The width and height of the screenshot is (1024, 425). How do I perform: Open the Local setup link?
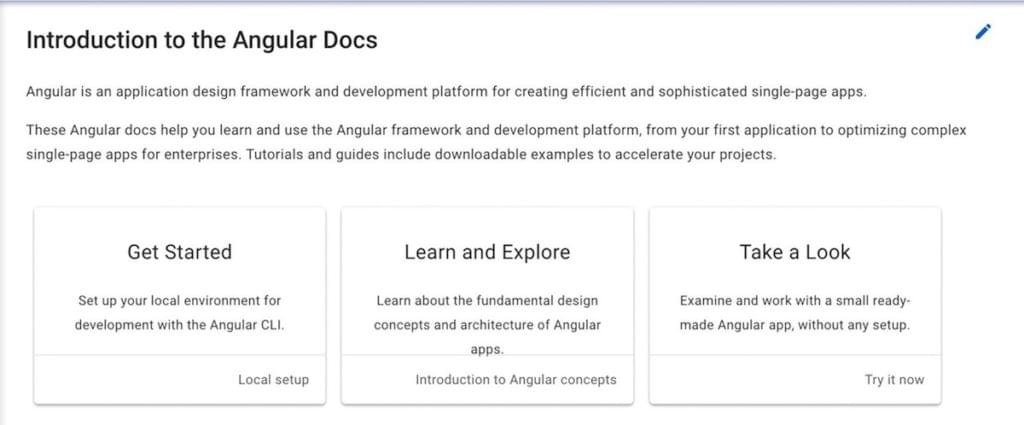click(x=273, y=380)
